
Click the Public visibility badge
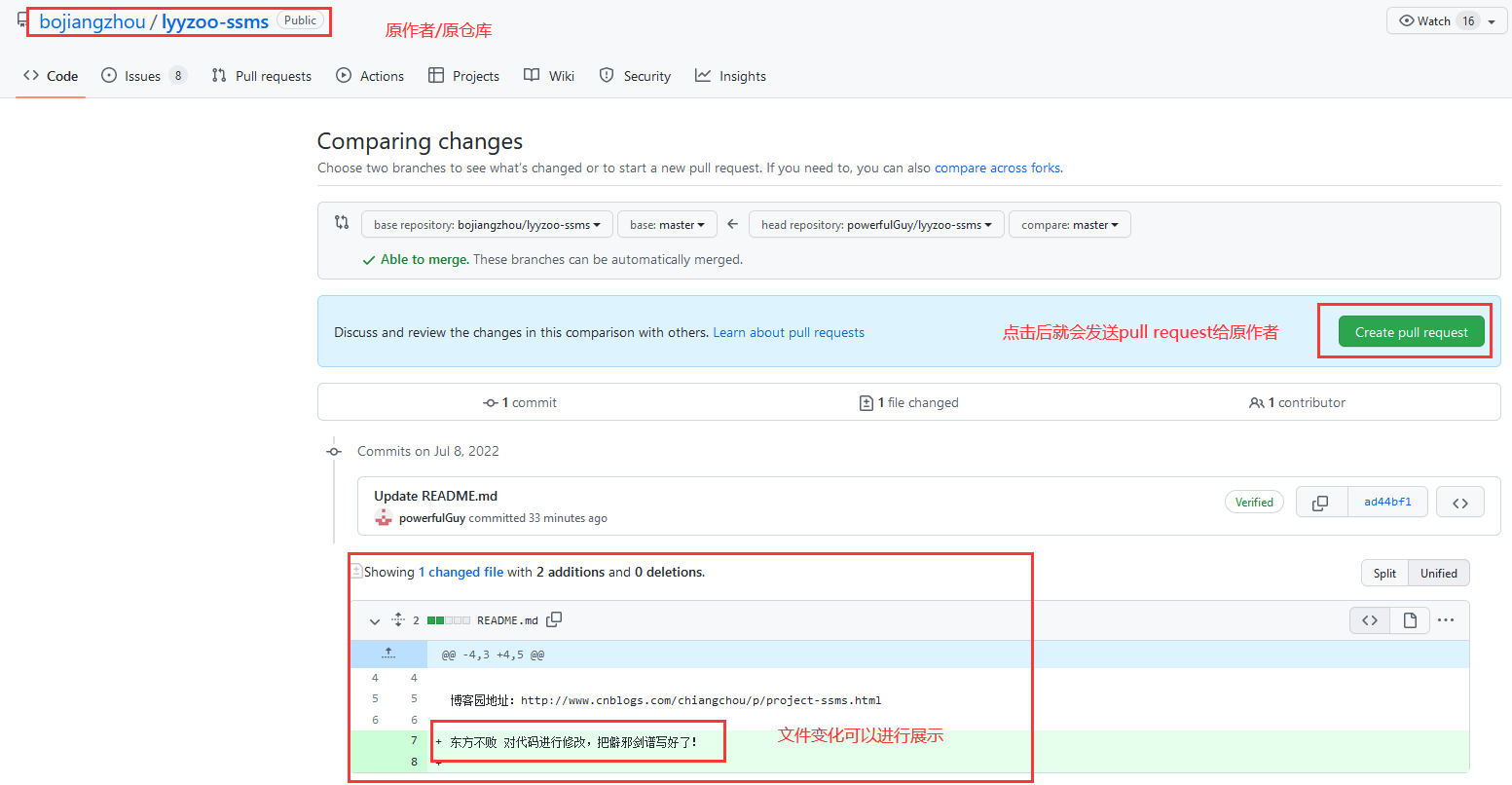[300, 20]
